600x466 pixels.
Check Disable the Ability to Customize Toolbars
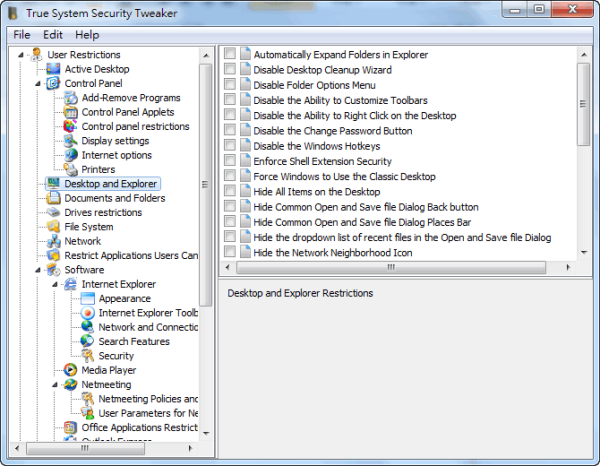(230, 99)
